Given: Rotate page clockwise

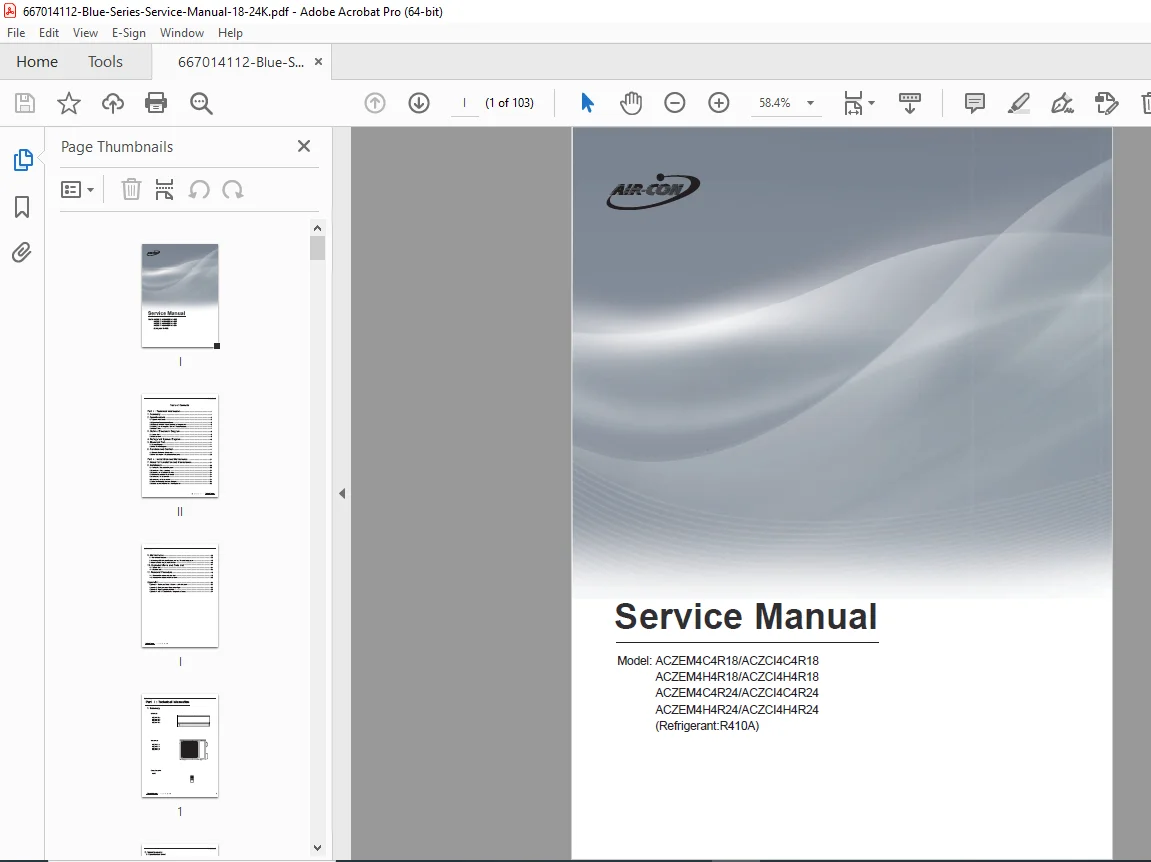Looking at the screenshot, I should pos(233,190).
